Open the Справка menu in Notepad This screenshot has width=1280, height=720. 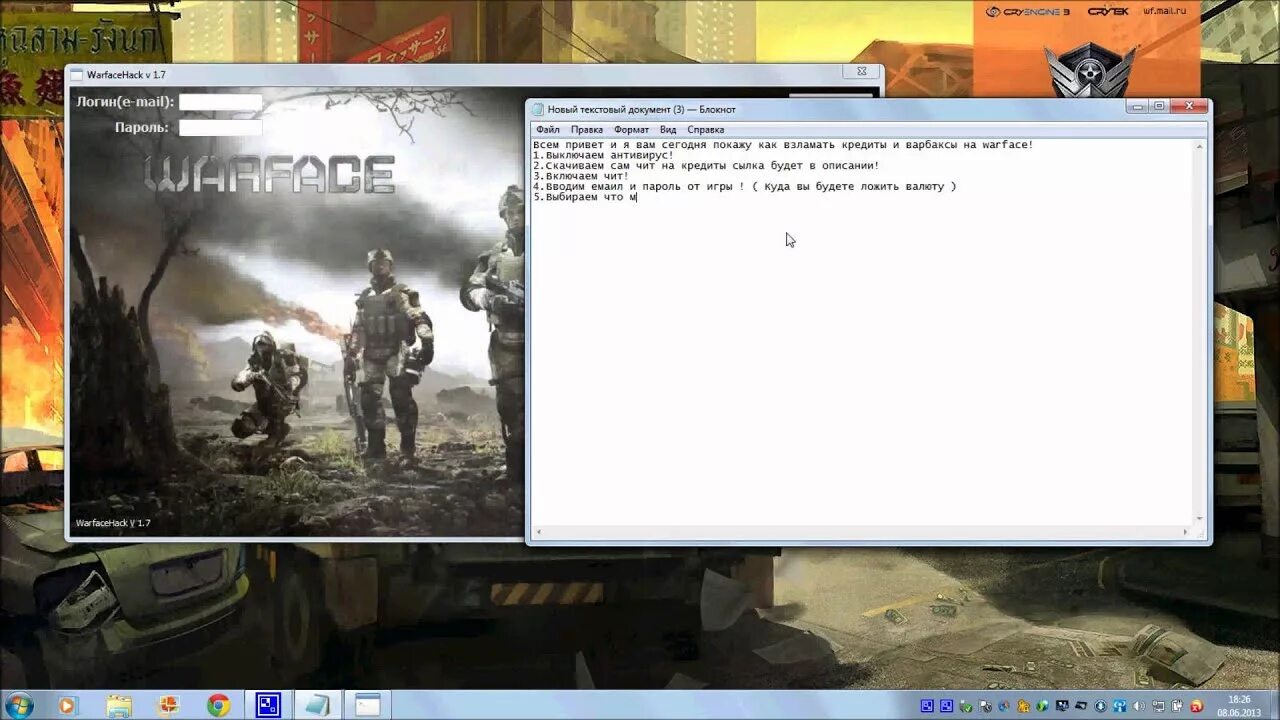pos(706,129)
